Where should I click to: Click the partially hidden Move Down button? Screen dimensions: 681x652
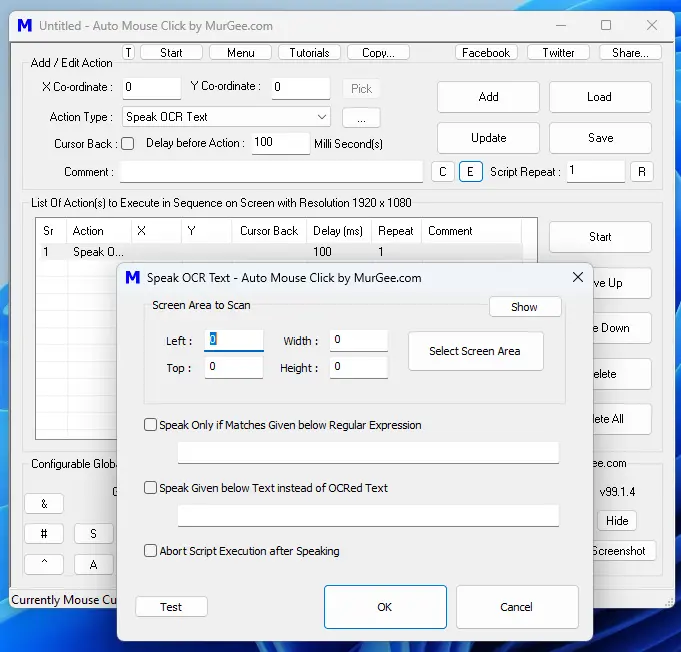click(x=621, y=328)
